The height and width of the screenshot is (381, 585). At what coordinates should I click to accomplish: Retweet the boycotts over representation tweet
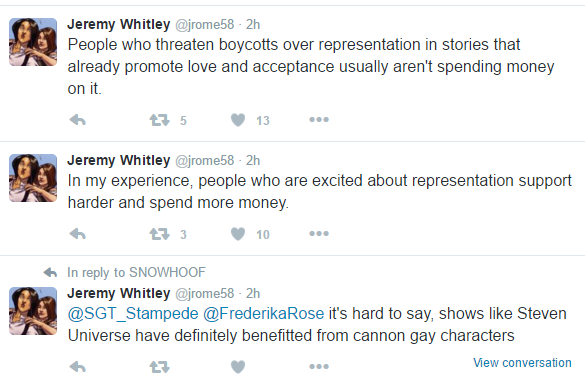click(160, 120)
